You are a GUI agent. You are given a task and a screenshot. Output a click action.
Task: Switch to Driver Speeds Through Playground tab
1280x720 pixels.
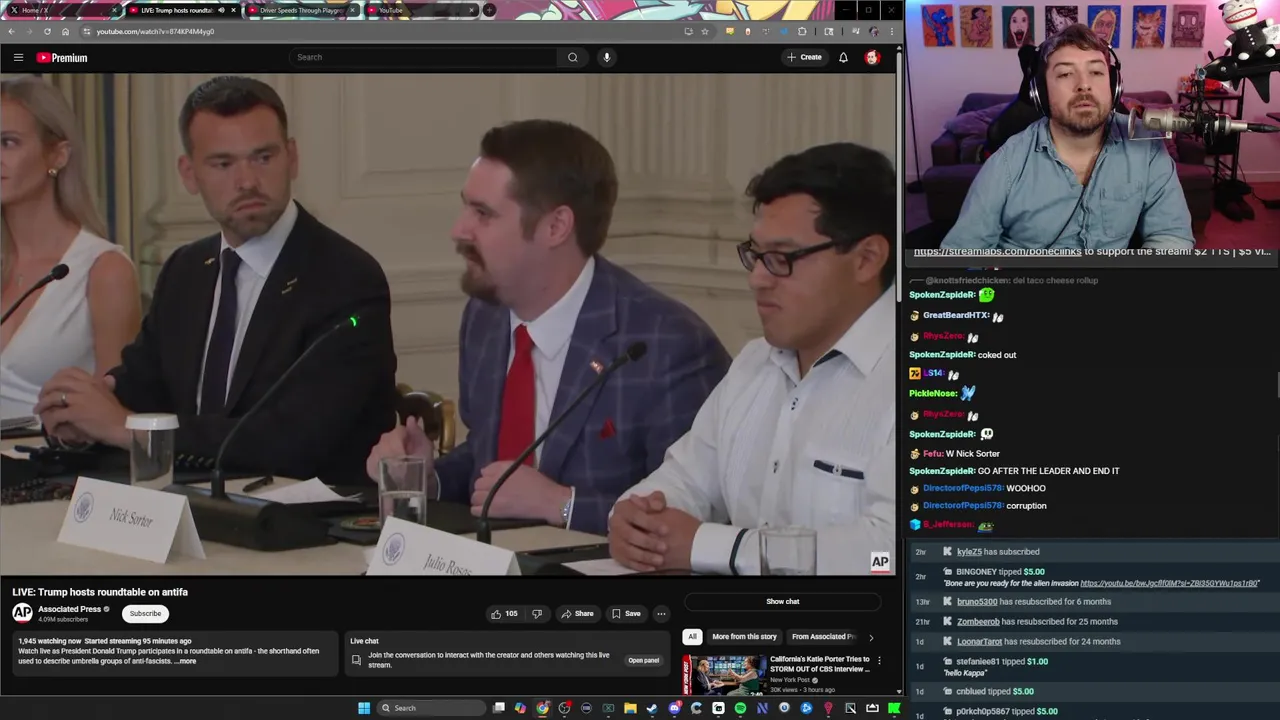(301, 10)
